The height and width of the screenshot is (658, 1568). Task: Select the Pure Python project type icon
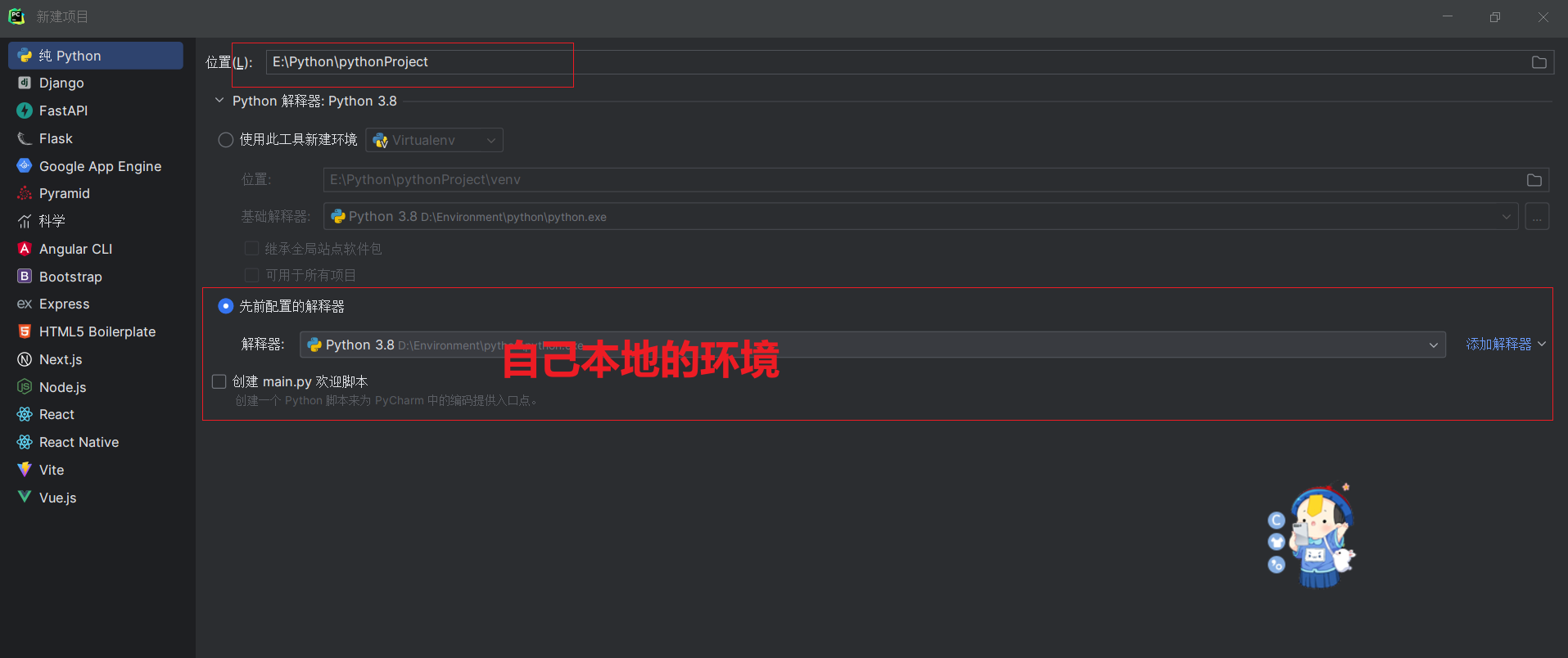(25, 56)
